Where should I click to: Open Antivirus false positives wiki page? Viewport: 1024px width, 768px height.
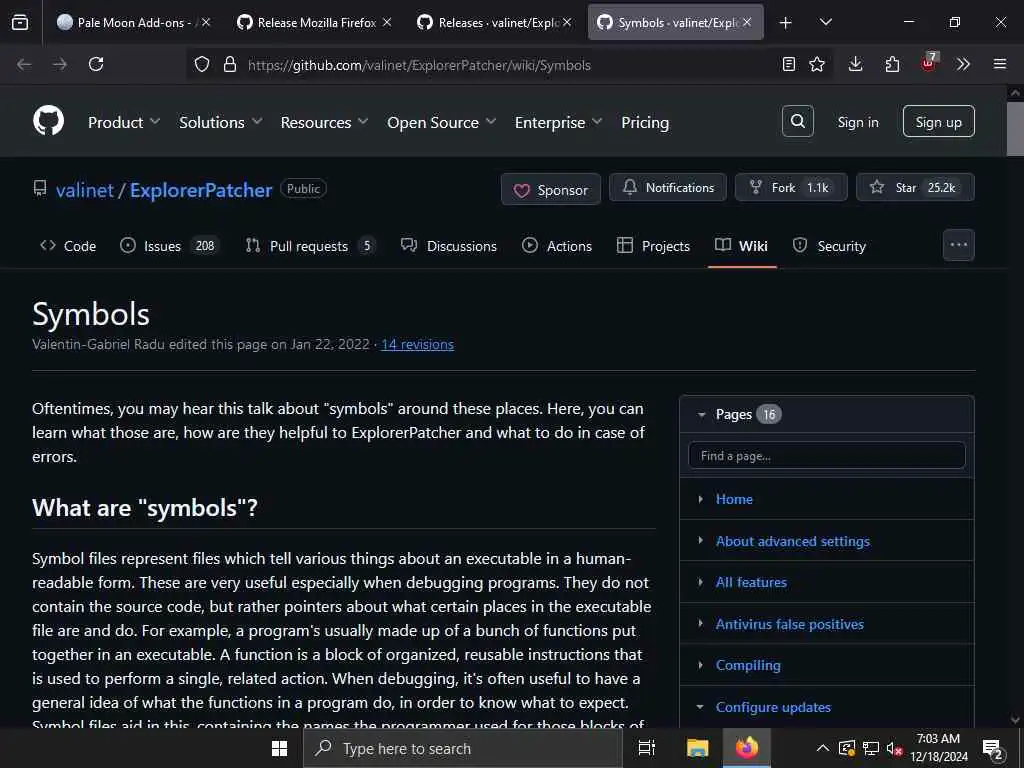point(790,624)
